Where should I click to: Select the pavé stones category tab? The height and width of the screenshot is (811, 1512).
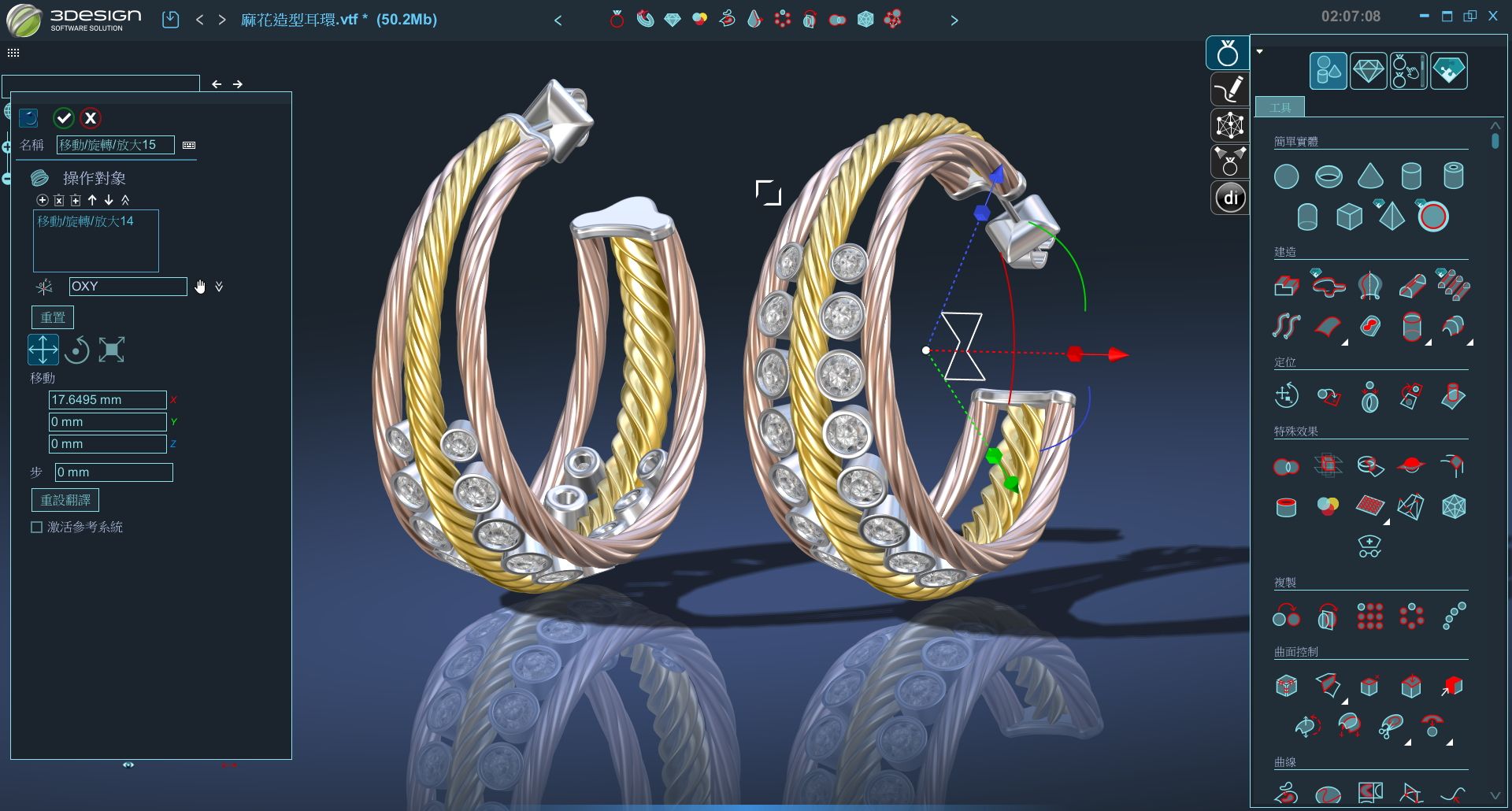tap(1449, 71)
